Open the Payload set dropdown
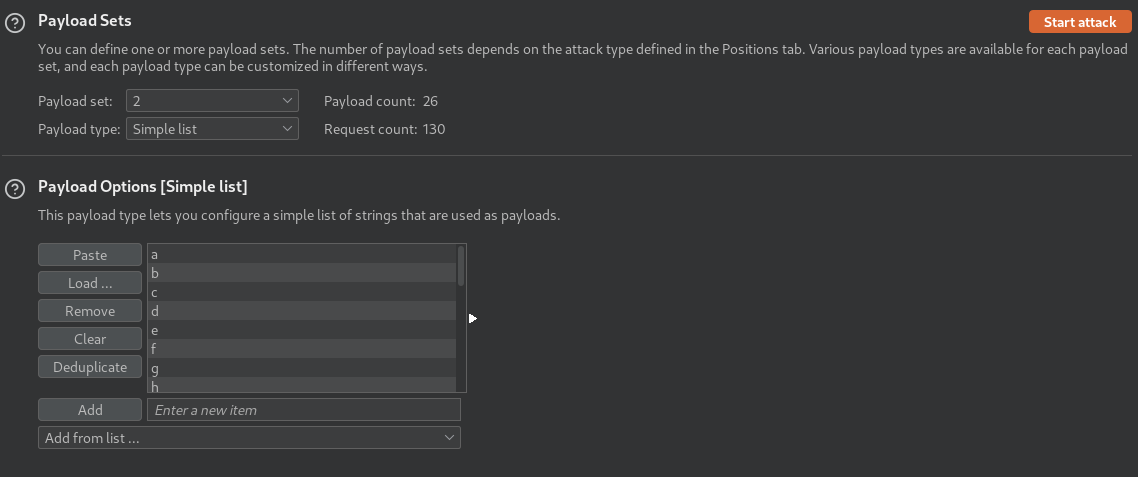The width and height of the screenshot is (1138, 477). click(x=212, y=101)
